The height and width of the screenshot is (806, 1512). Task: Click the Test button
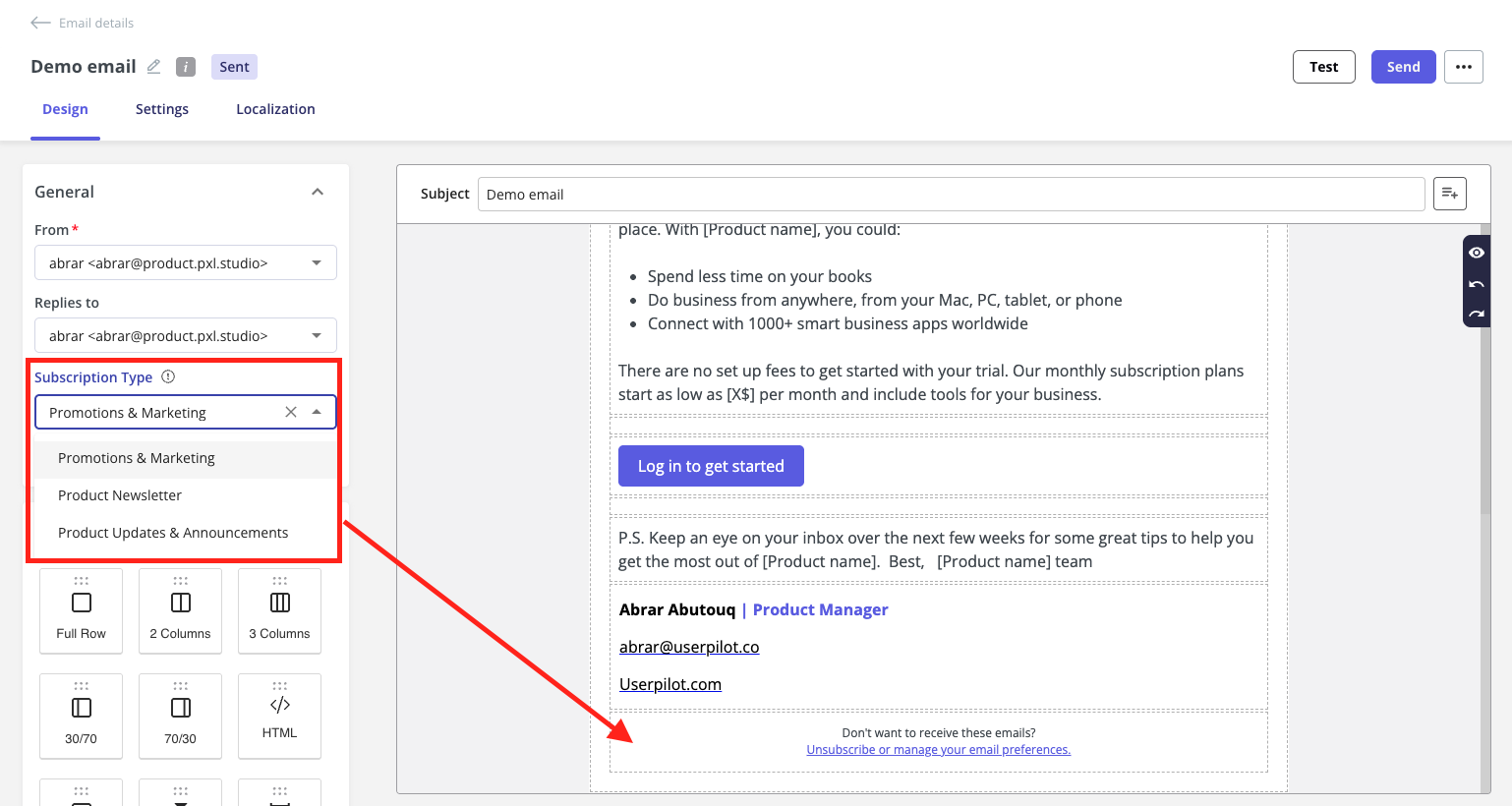[x=1323, y=67]
